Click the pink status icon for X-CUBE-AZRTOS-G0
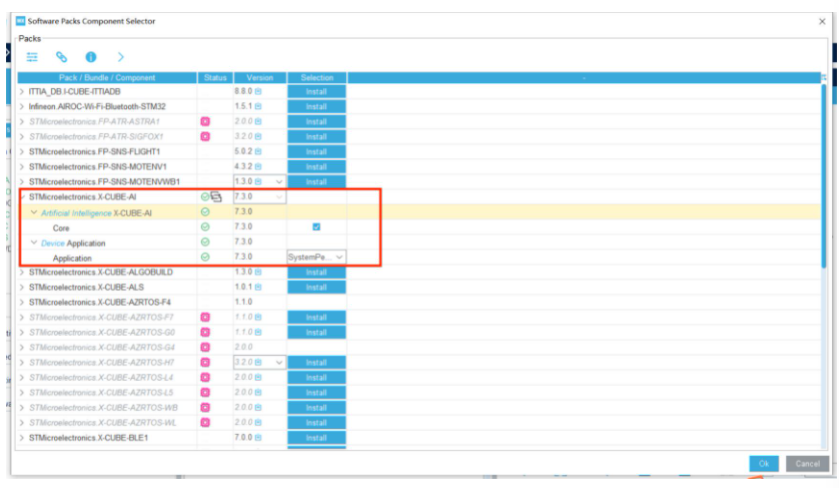The width and height of the screenshot is (839, 488). [x=205, y=332]
